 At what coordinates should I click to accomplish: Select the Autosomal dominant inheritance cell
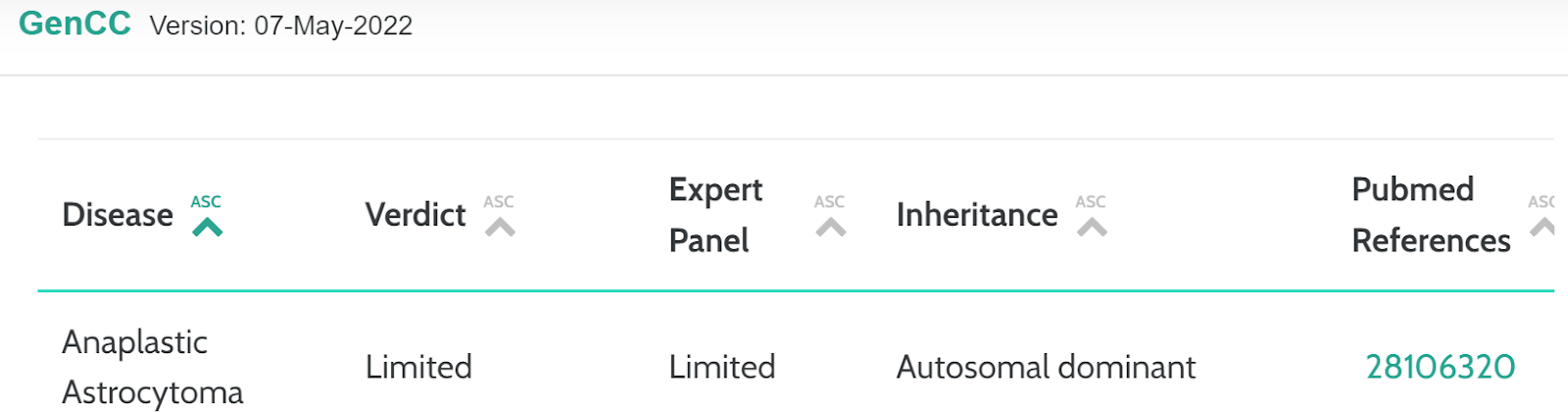(1046, 367)
